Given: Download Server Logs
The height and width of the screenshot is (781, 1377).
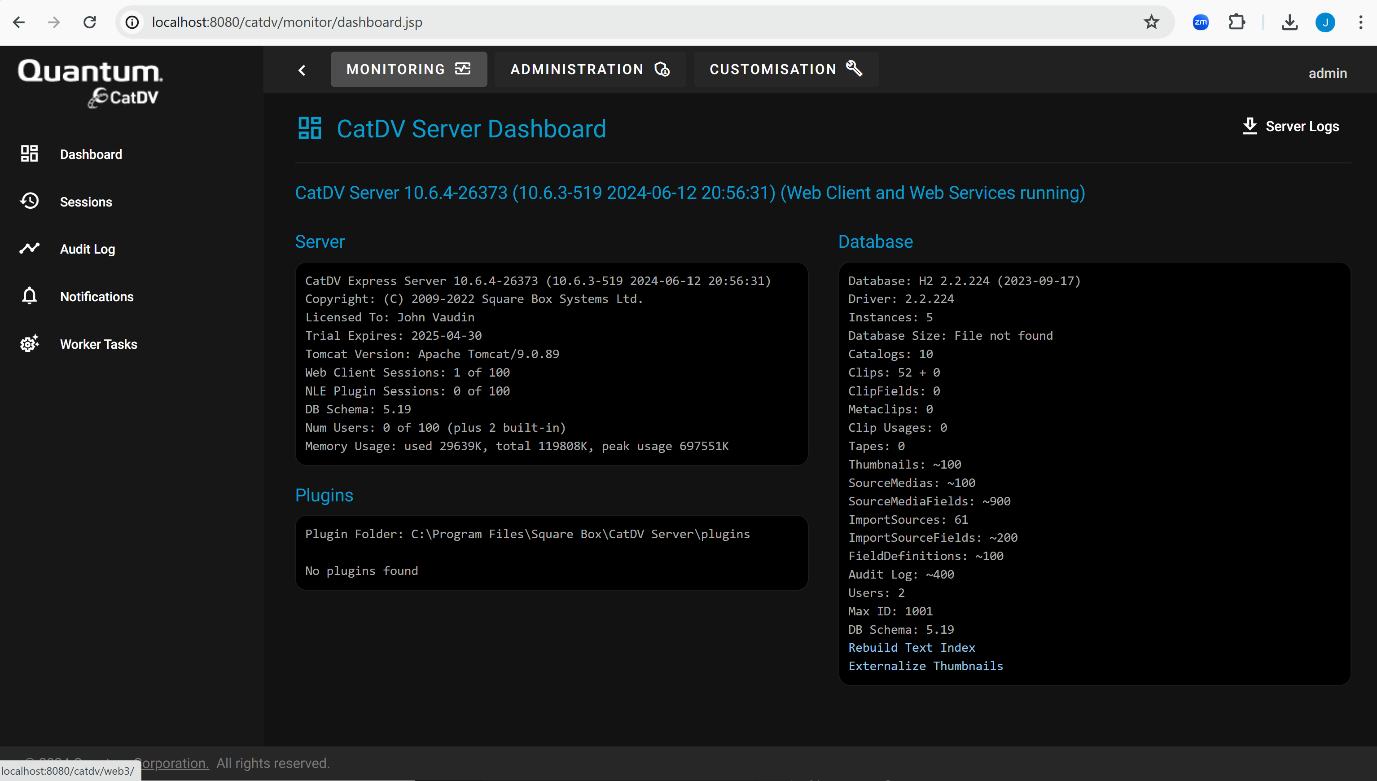Looking at the screenshot, I should click(x=1290, y=126).
